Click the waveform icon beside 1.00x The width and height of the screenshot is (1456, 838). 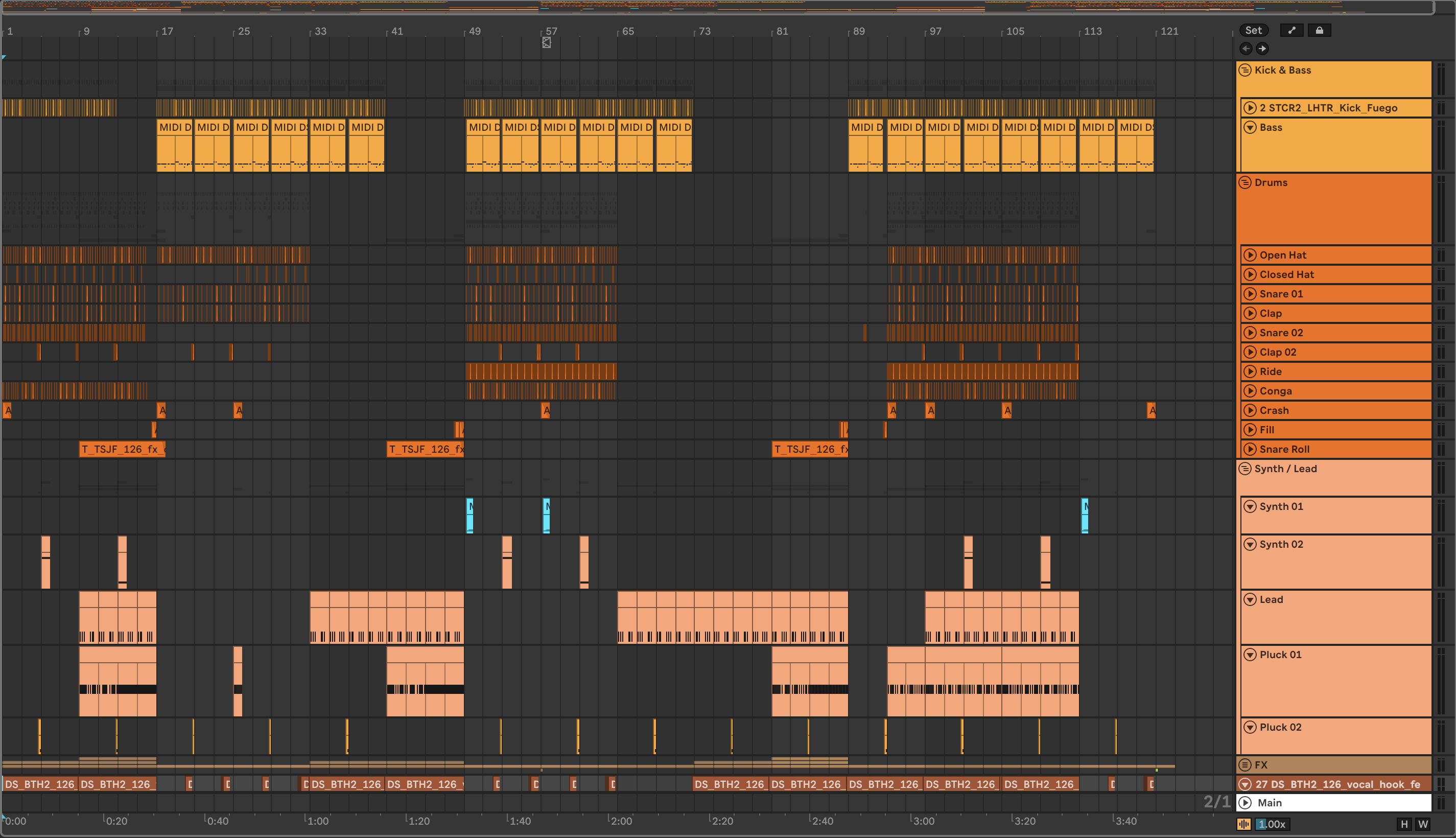point(1243,824)
